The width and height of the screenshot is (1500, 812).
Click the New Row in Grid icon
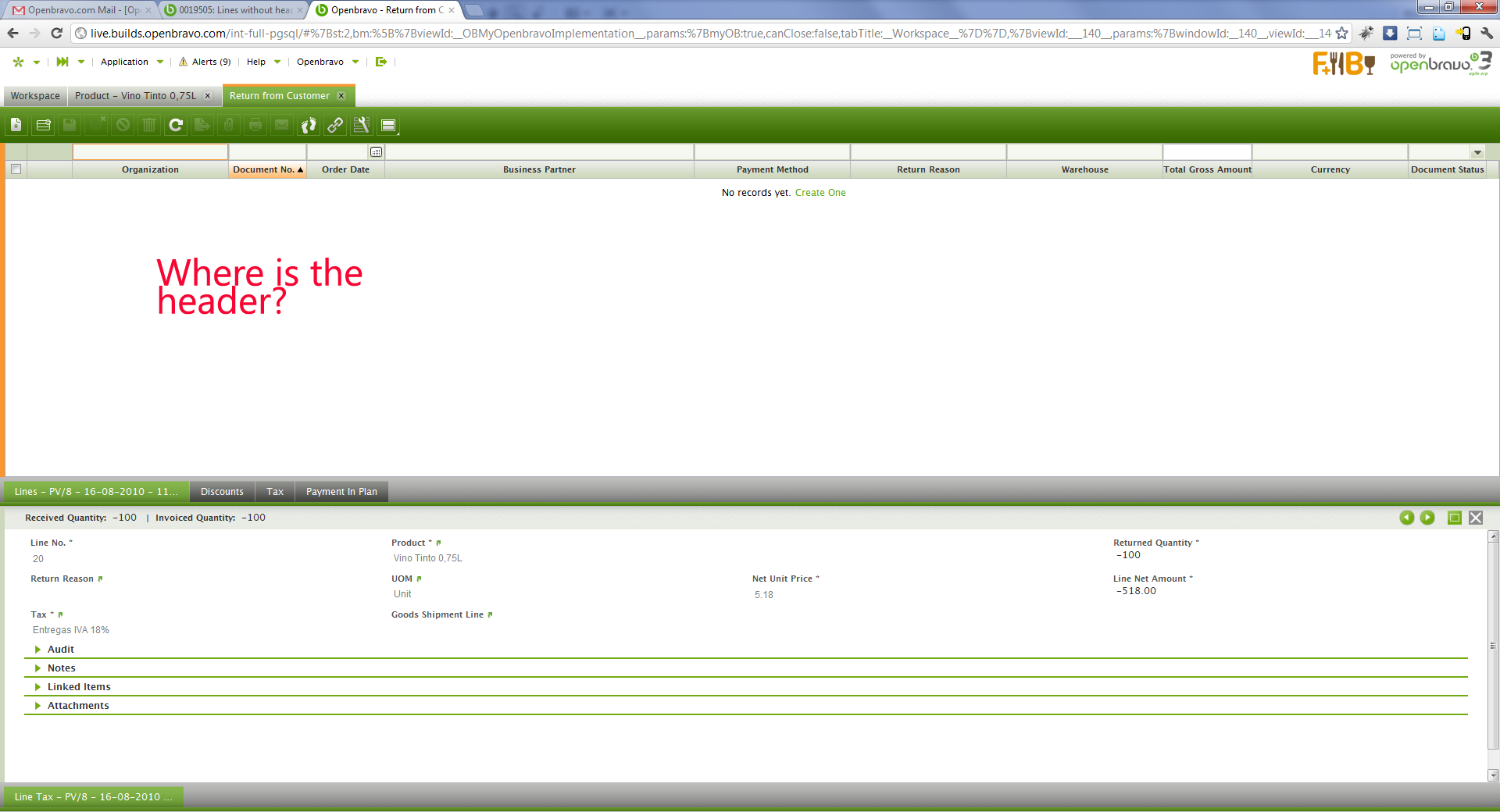(x=44, y=125)
